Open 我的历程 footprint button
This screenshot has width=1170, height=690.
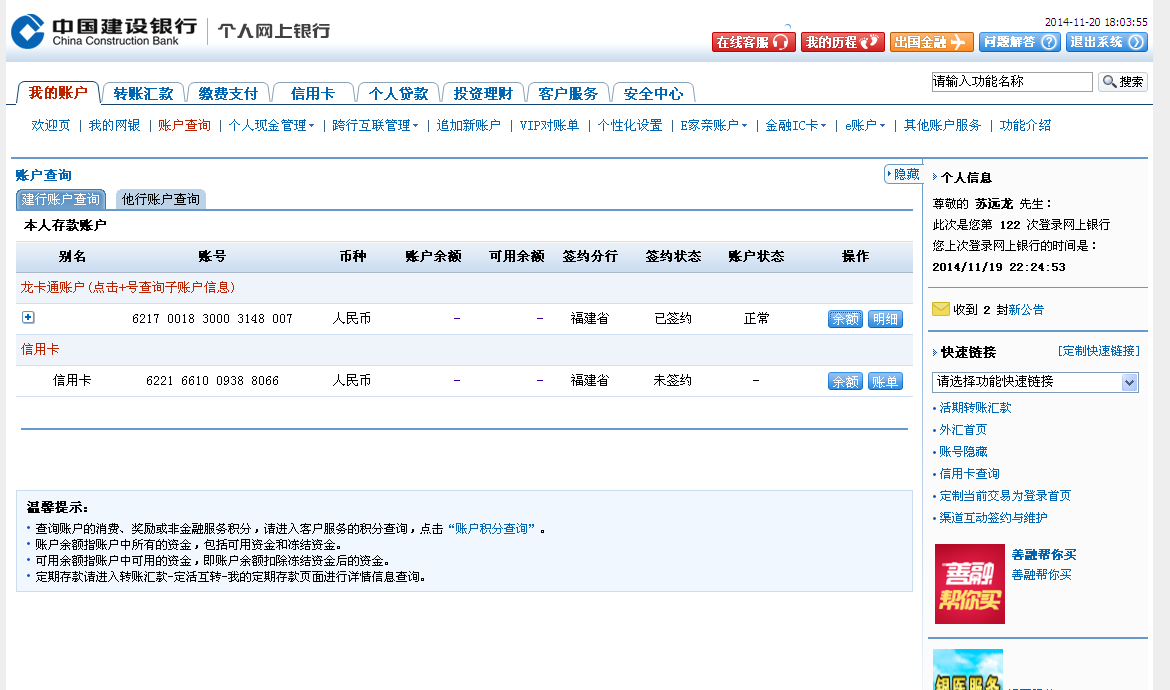(x=842, y=42)
